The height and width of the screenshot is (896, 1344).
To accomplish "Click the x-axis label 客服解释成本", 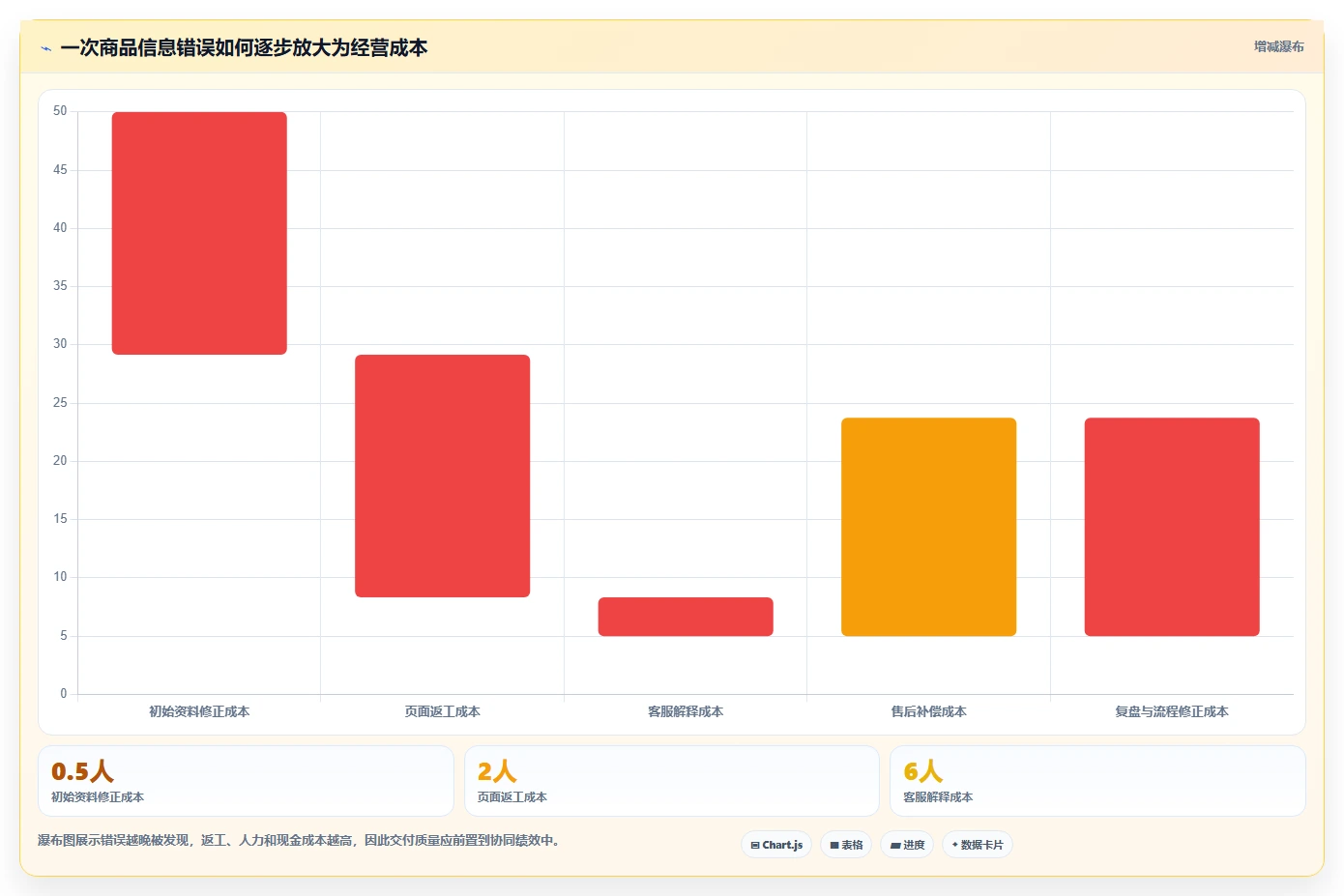I will coord(686,711).
